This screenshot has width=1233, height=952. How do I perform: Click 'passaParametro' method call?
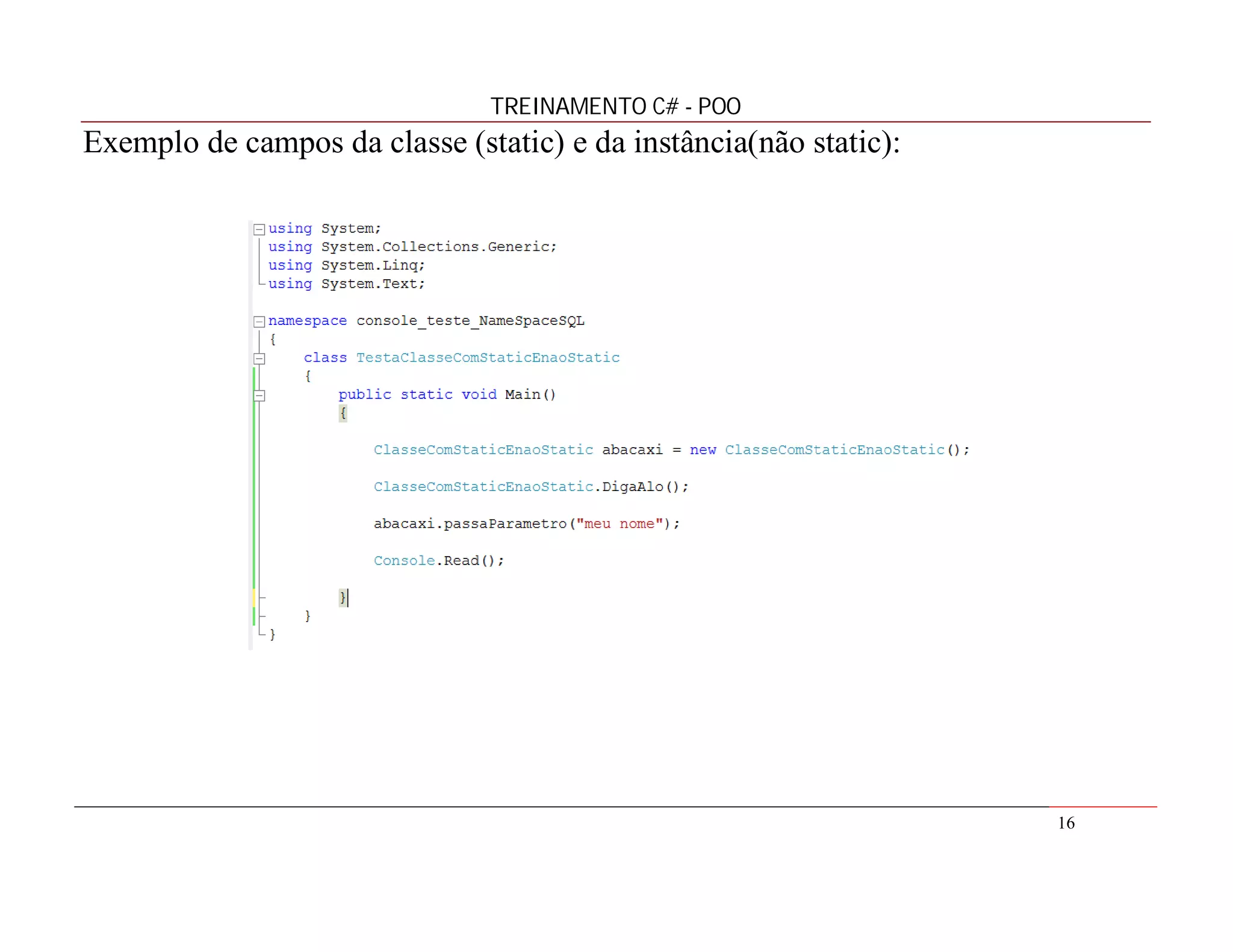(505, 524)
